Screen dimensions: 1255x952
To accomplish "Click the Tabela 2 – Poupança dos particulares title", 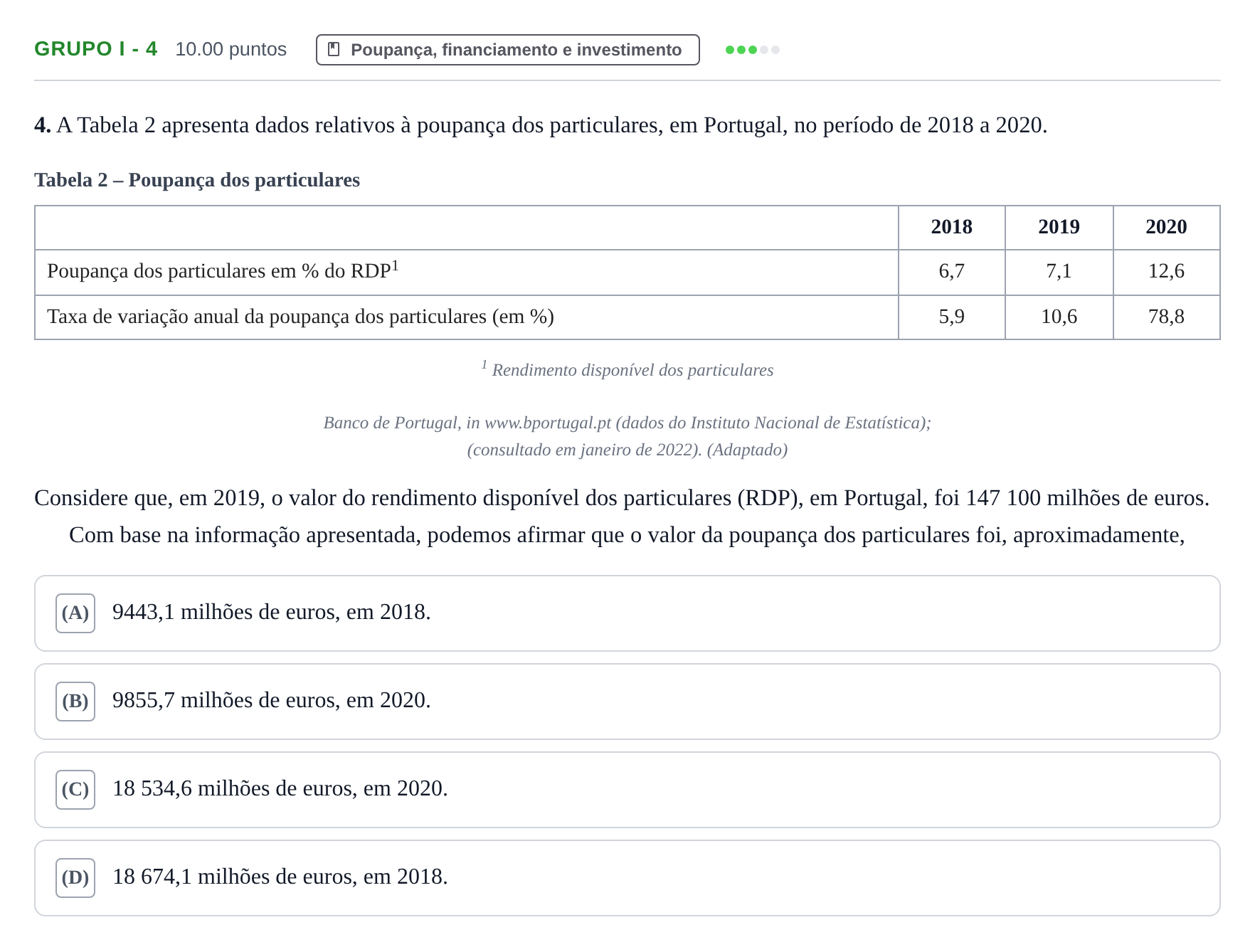I will tap(197, 180).
